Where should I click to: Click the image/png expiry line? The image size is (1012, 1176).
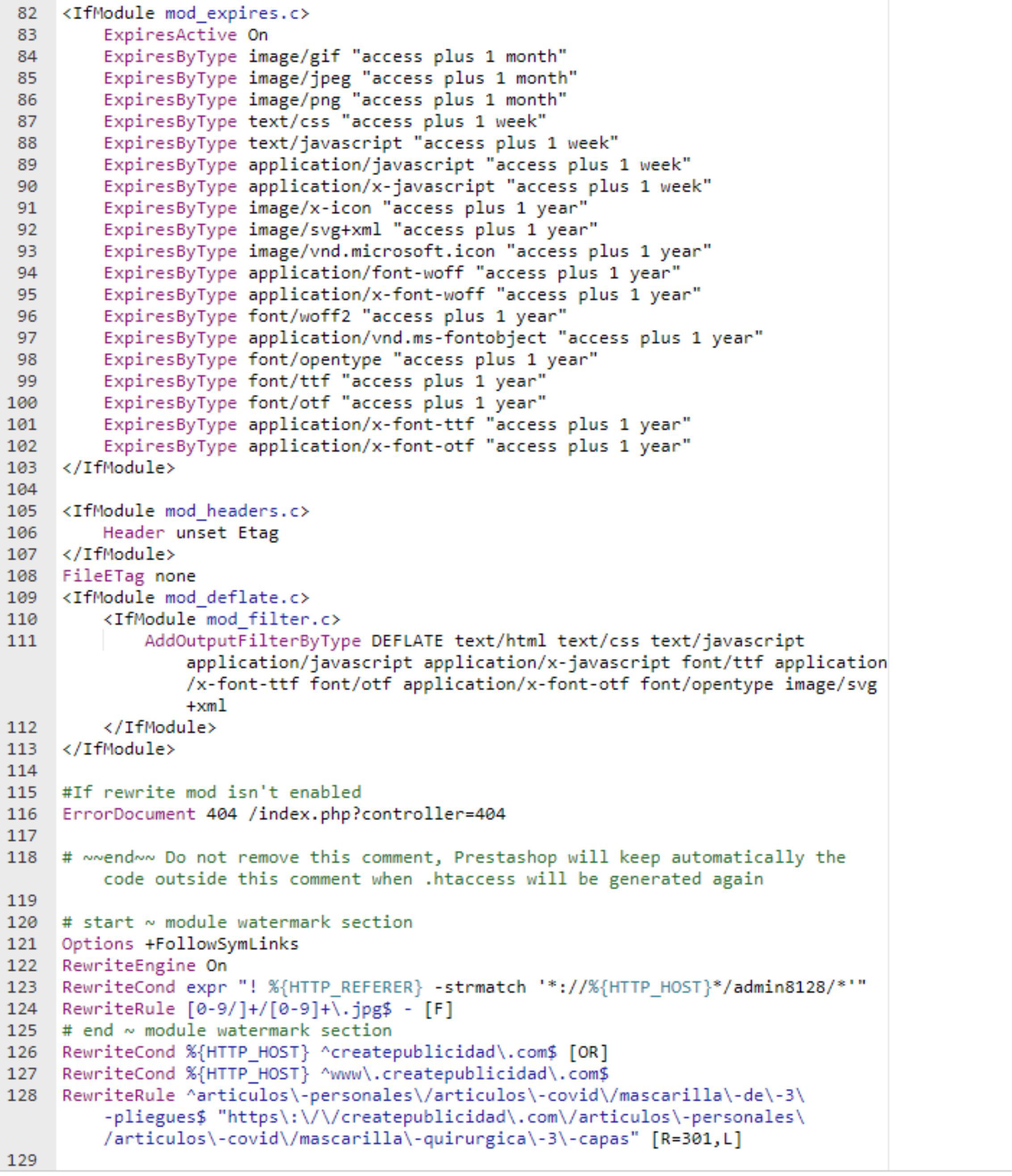[335, 100]
